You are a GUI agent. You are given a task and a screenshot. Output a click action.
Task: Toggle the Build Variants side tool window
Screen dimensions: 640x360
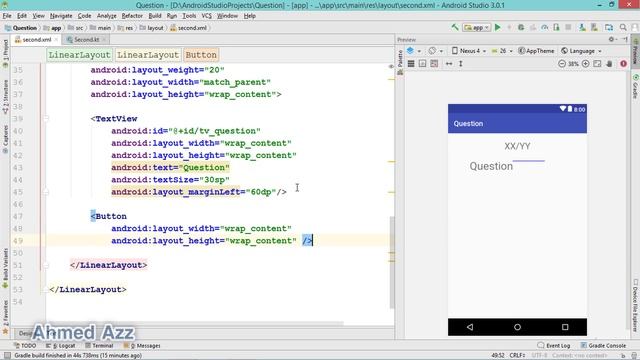5,269
